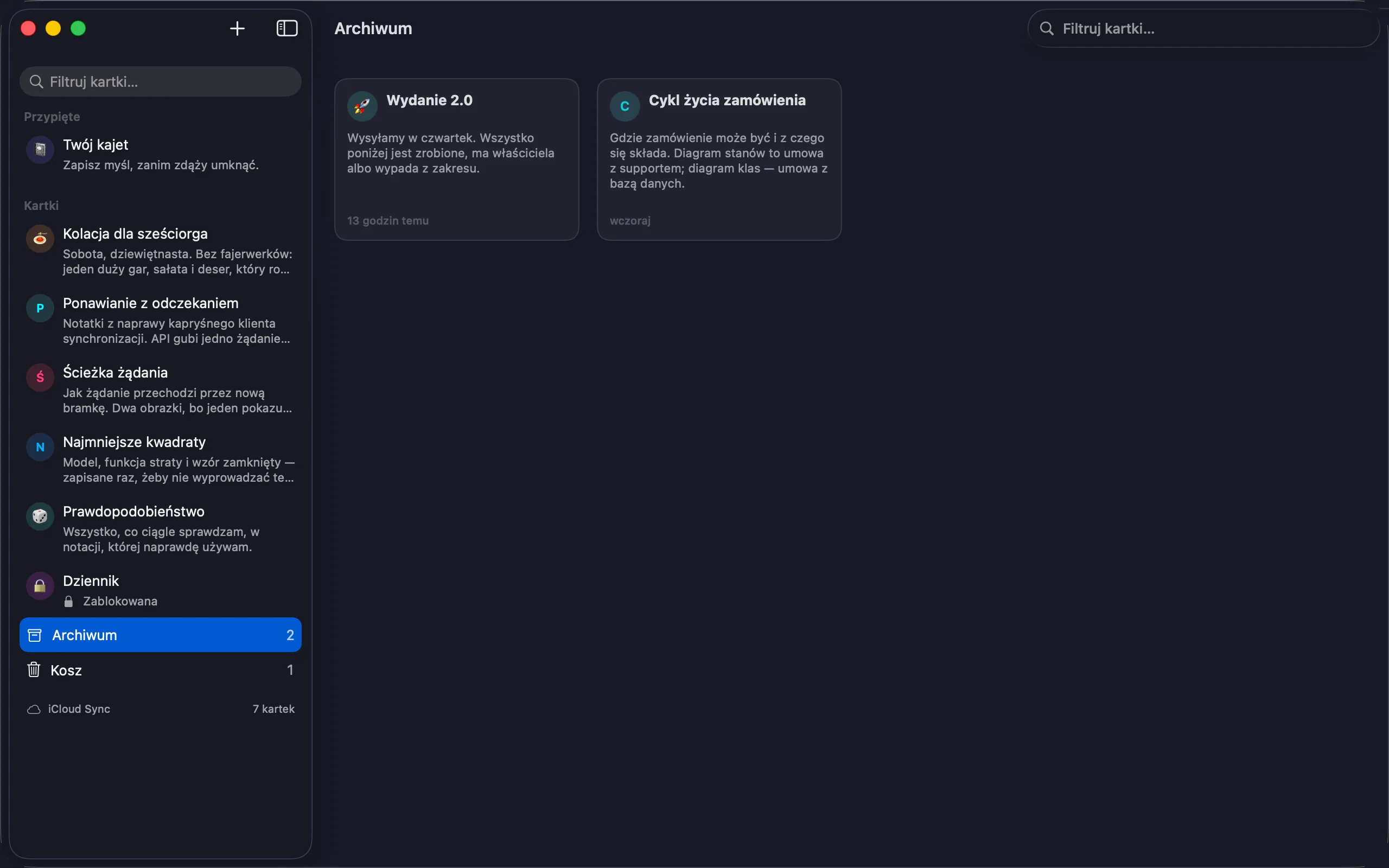Click the iCloud Sync label
This screenshot has width=1389, height=868.
[79, 709]
